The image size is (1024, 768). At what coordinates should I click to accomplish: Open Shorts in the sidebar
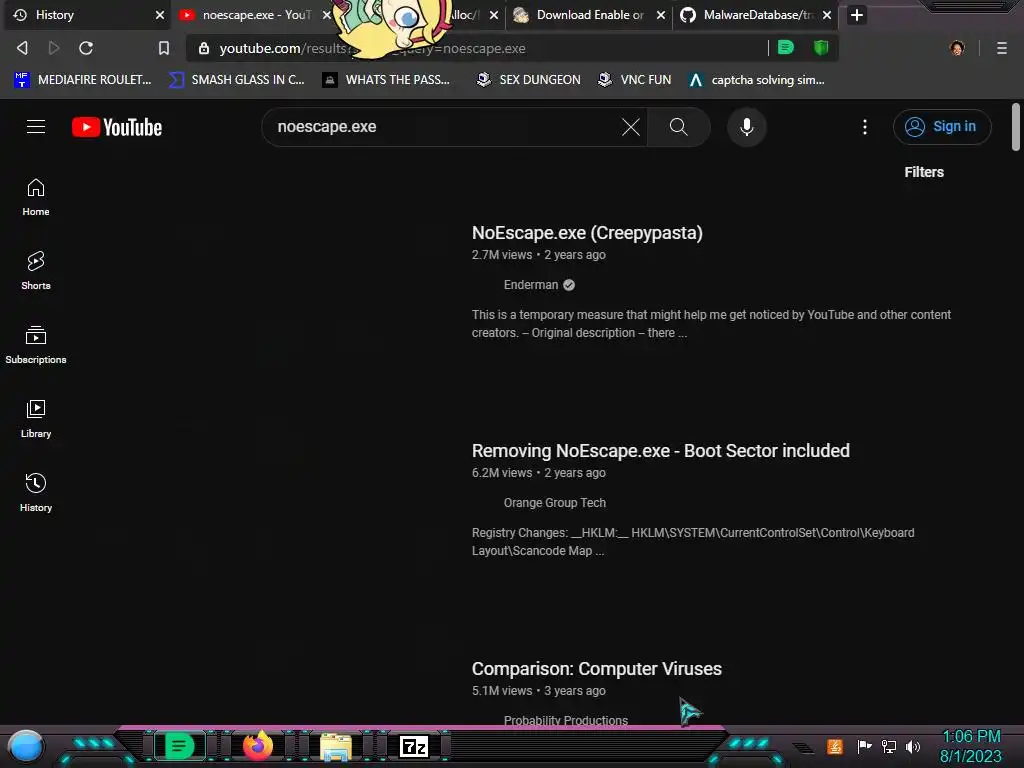pyautogui.click(x=36, y=271)
